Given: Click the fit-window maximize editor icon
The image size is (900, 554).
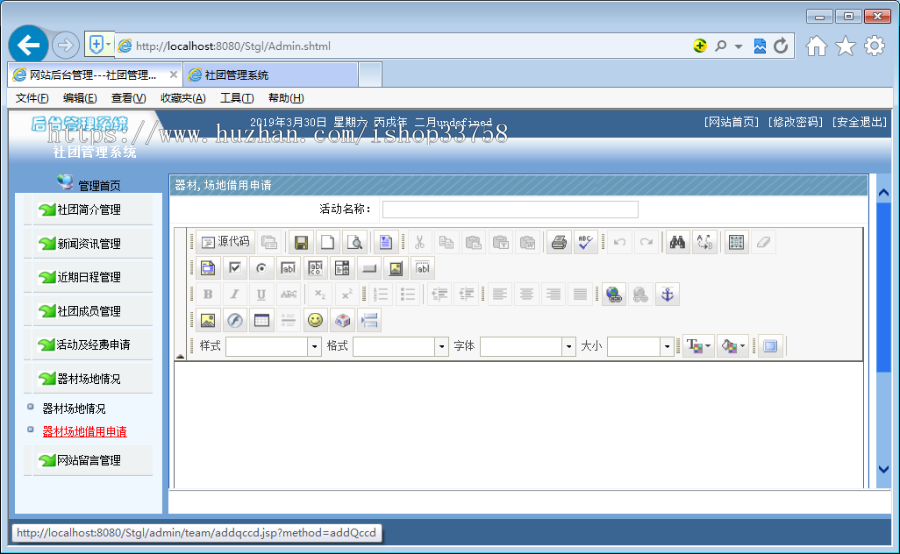Looking at the screenshot, I should tap(770, 346).
